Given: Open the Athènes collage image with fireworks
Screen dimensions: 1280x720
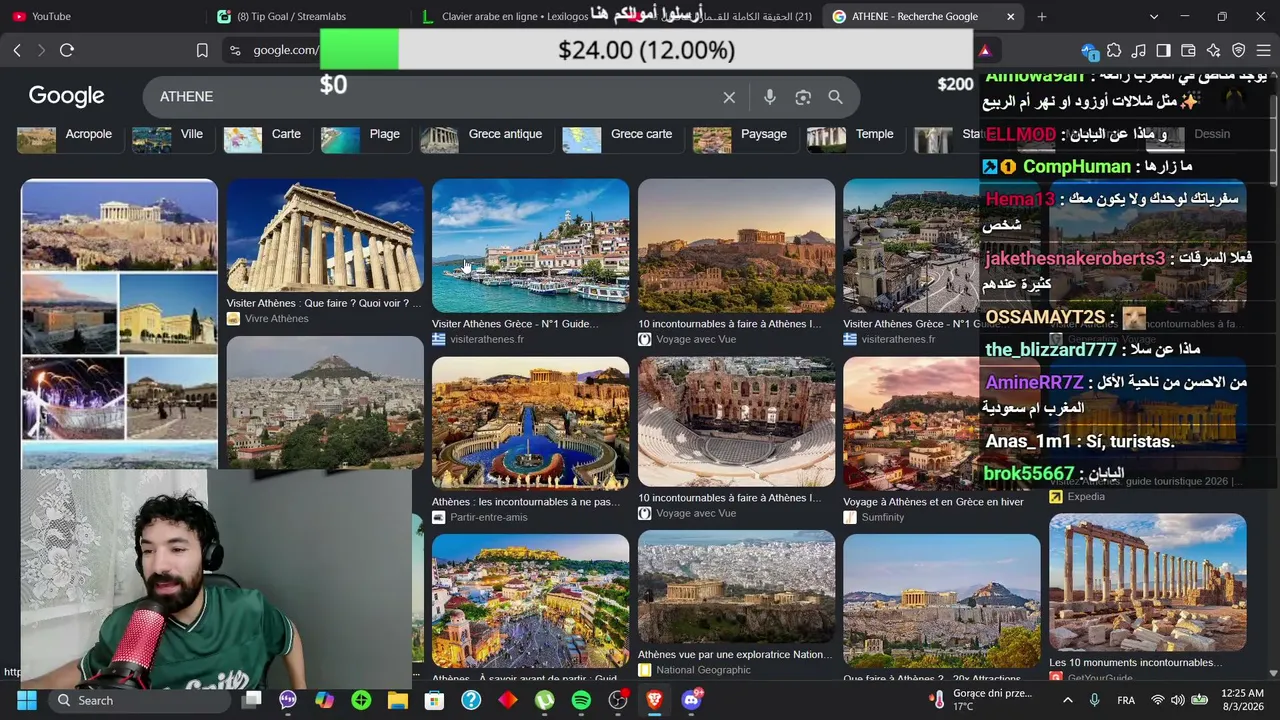Looking at the screenshot, I should coord(119,324).
